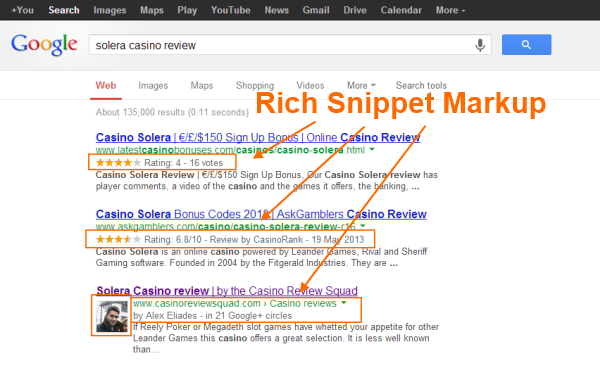Click the www.latestcasinobonuses.com URL text
The height and width of the screenshot is (368, 600).
pyautogui.click(x=230, y=150)
